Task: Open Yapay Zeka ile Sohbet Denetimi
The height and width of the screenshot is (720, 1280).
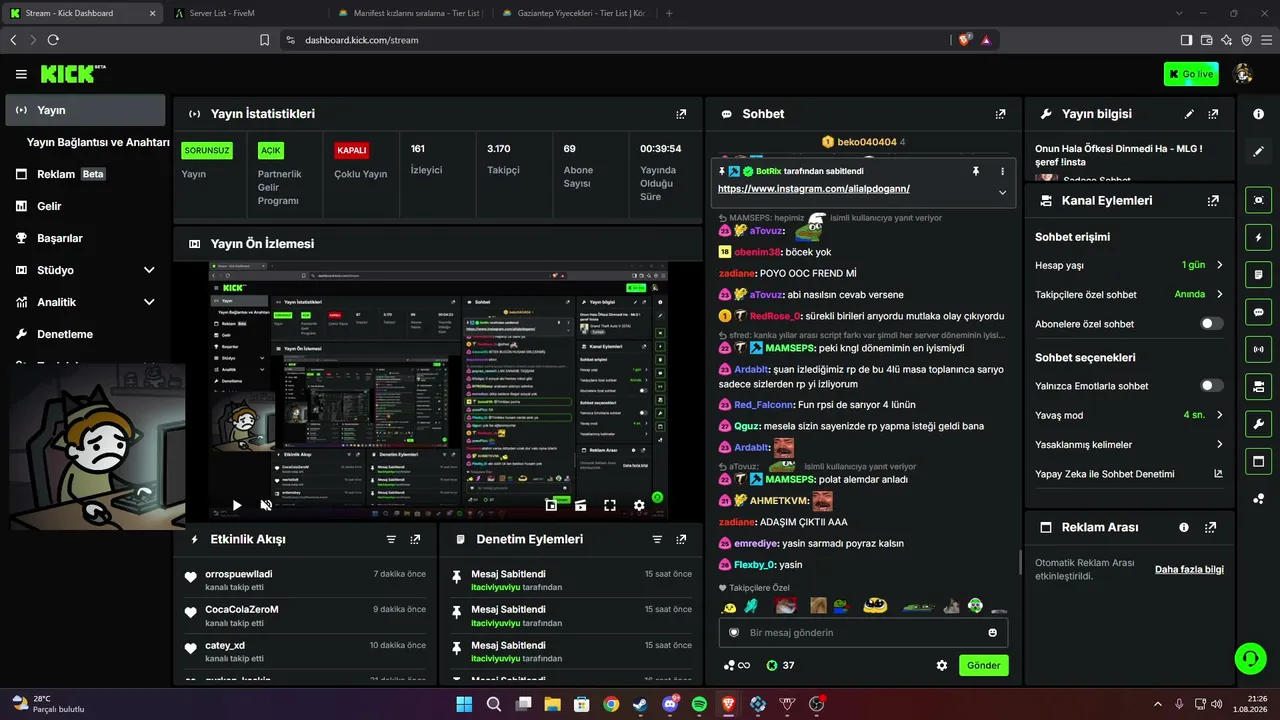Action: coord(1129,474)
